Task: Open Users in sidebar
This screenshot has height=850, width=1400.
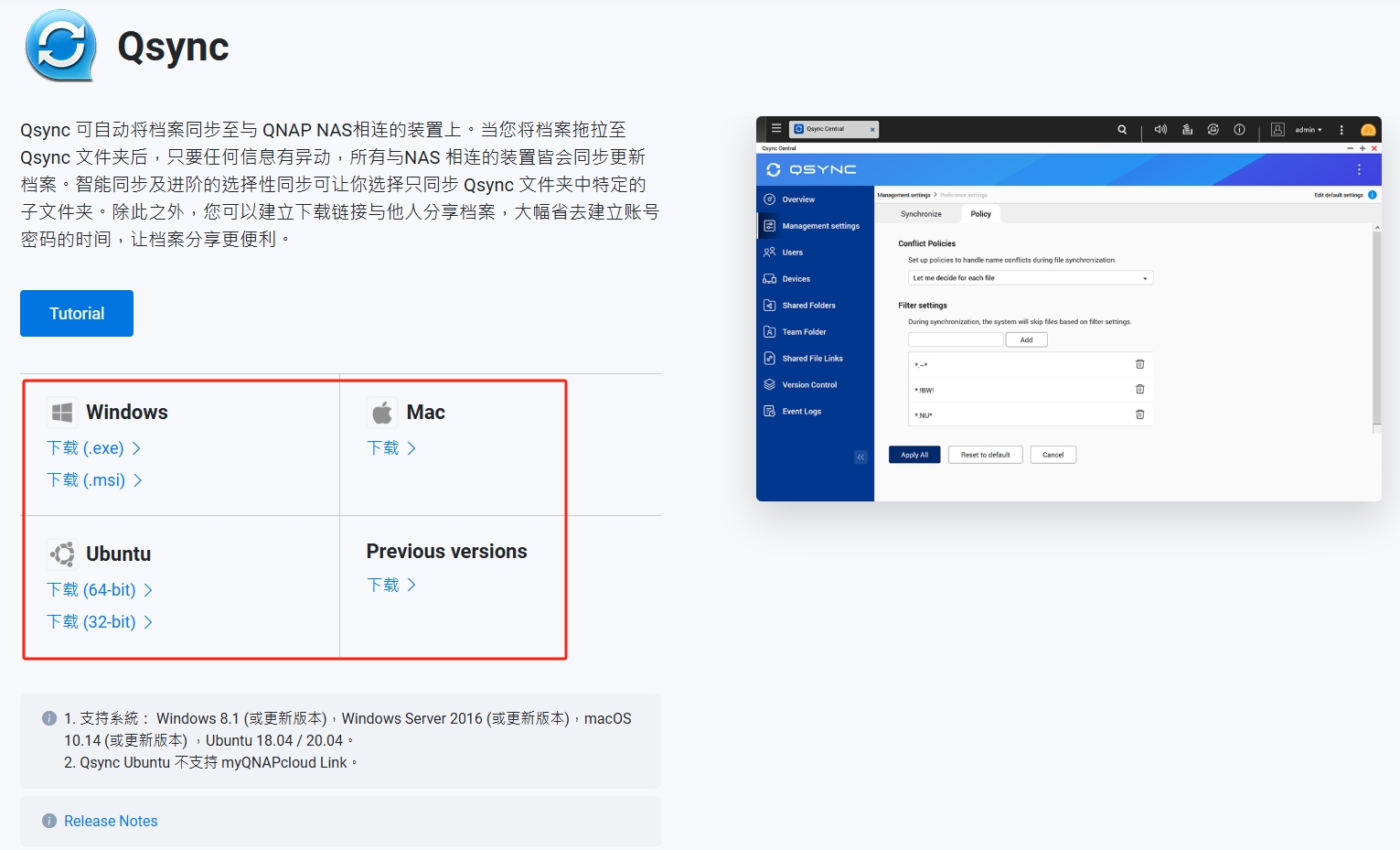Action: (815, 253)
